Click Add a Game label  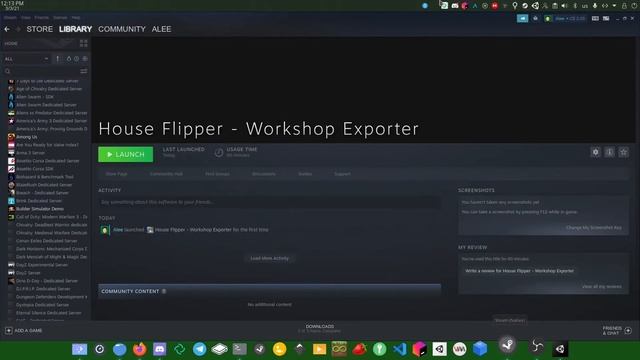coord(28,330)
